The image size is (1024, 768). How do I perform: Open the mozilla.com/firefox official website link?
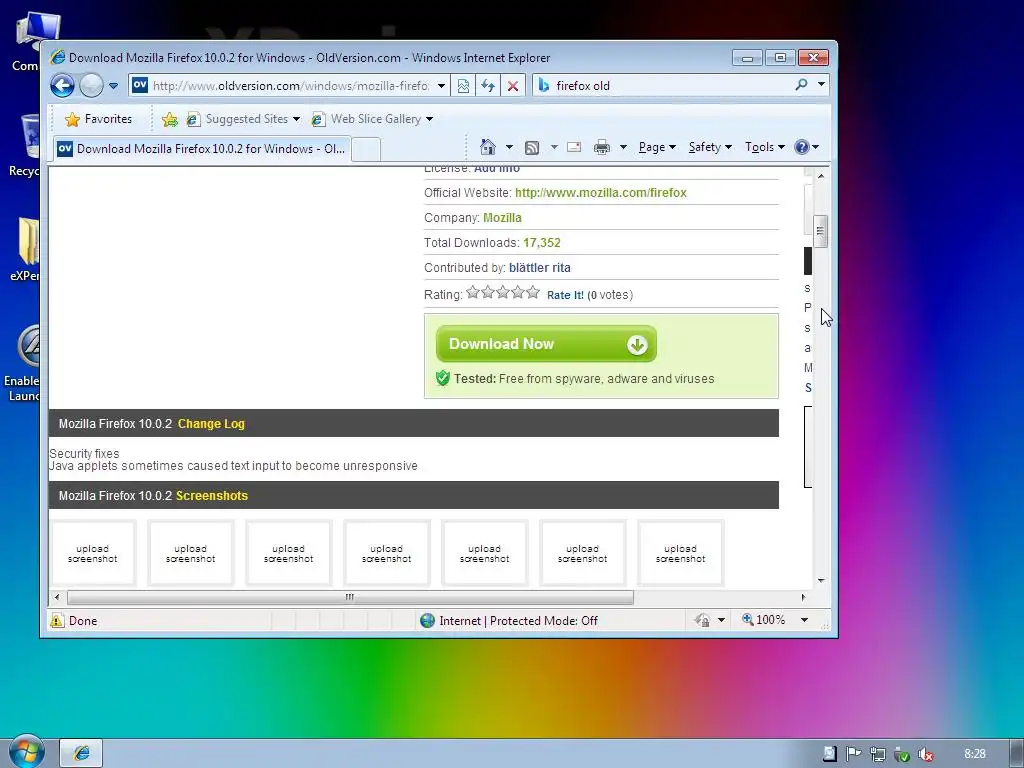(601, 193)
